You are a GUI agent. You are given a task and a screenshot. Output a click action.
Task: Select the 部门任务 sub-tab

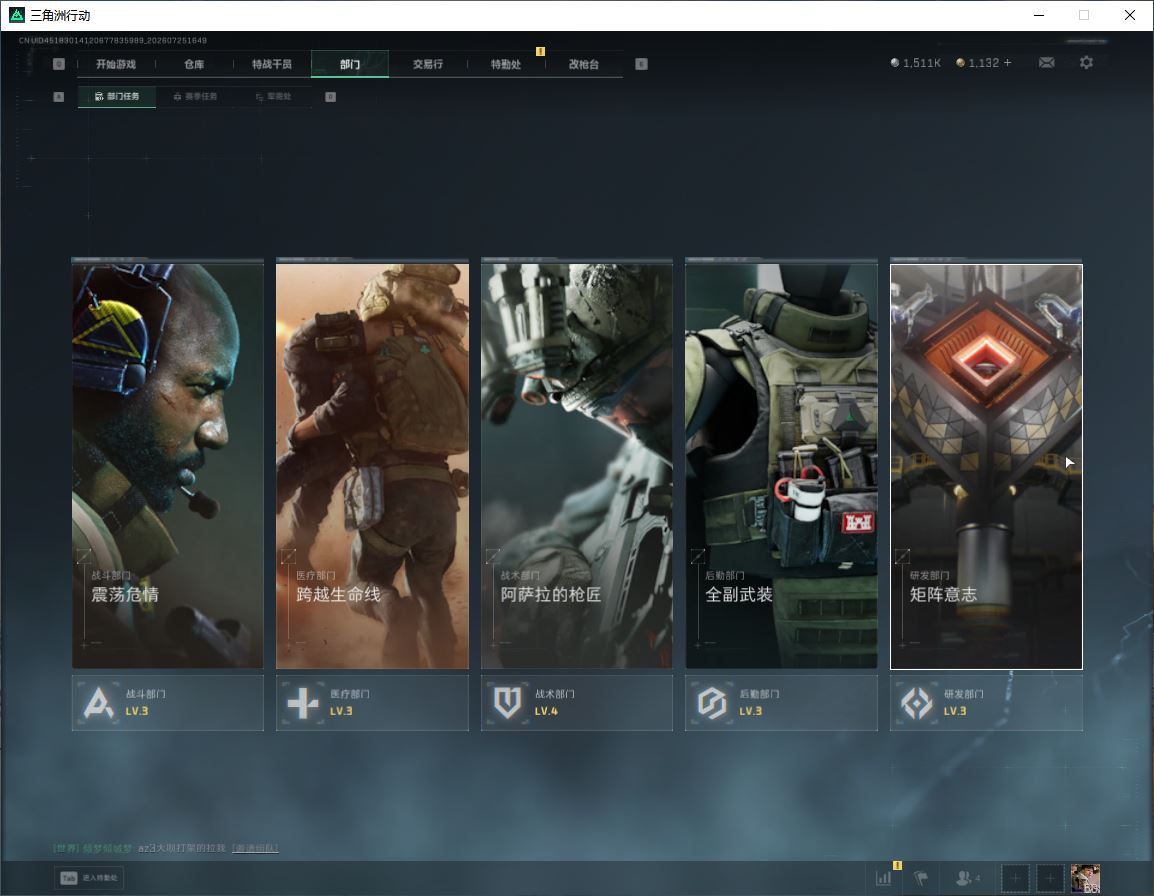pyautogui.click(x=117, y=96)
